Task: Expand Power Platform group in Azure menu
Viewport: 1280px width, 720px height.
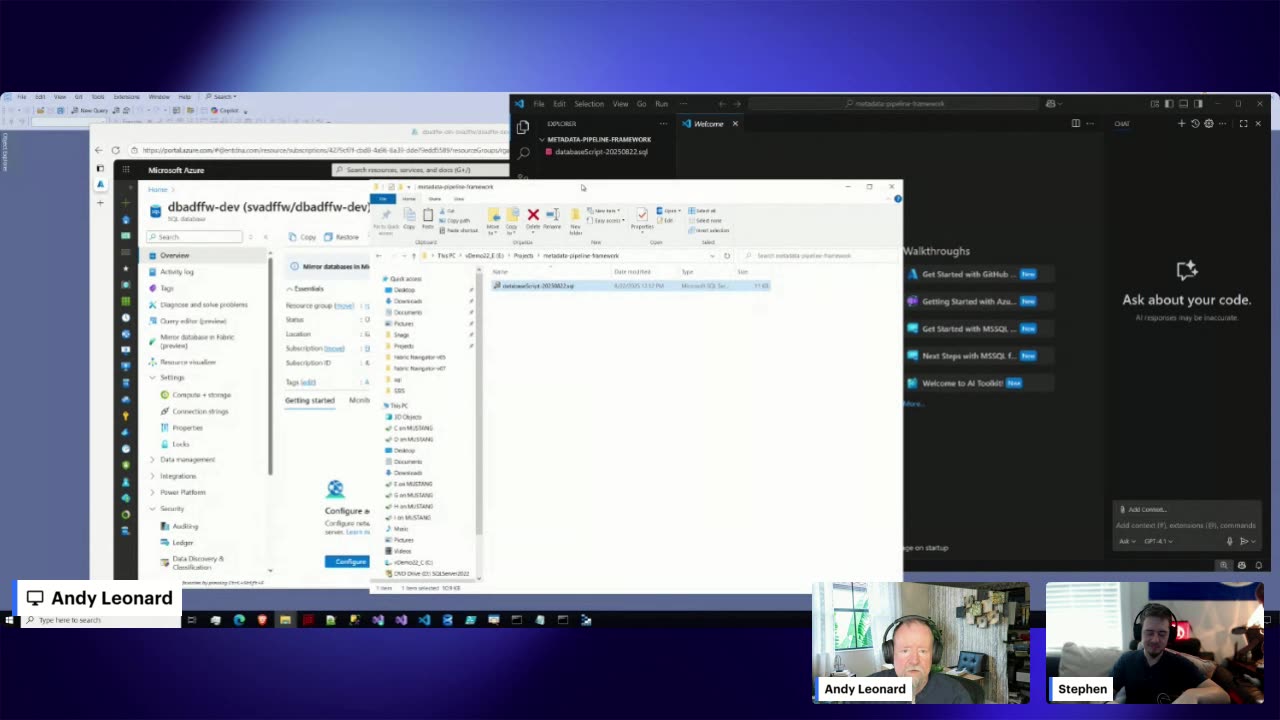Action: coord(152,492)
